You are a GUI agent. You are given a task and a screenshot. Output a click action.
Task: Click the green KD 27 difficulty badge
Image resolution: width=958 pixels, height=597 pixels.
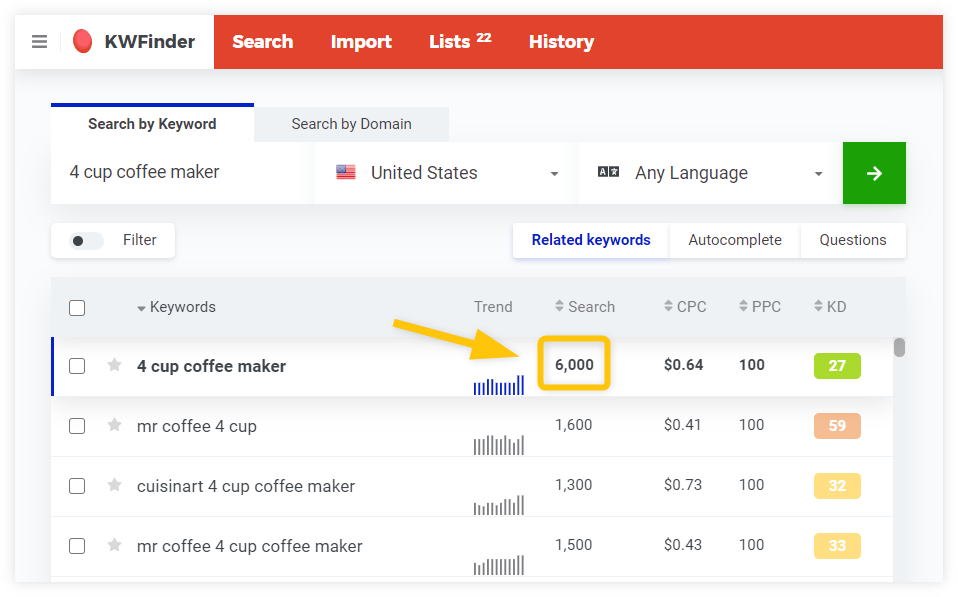pyautogui.click(x=837, y=366)
